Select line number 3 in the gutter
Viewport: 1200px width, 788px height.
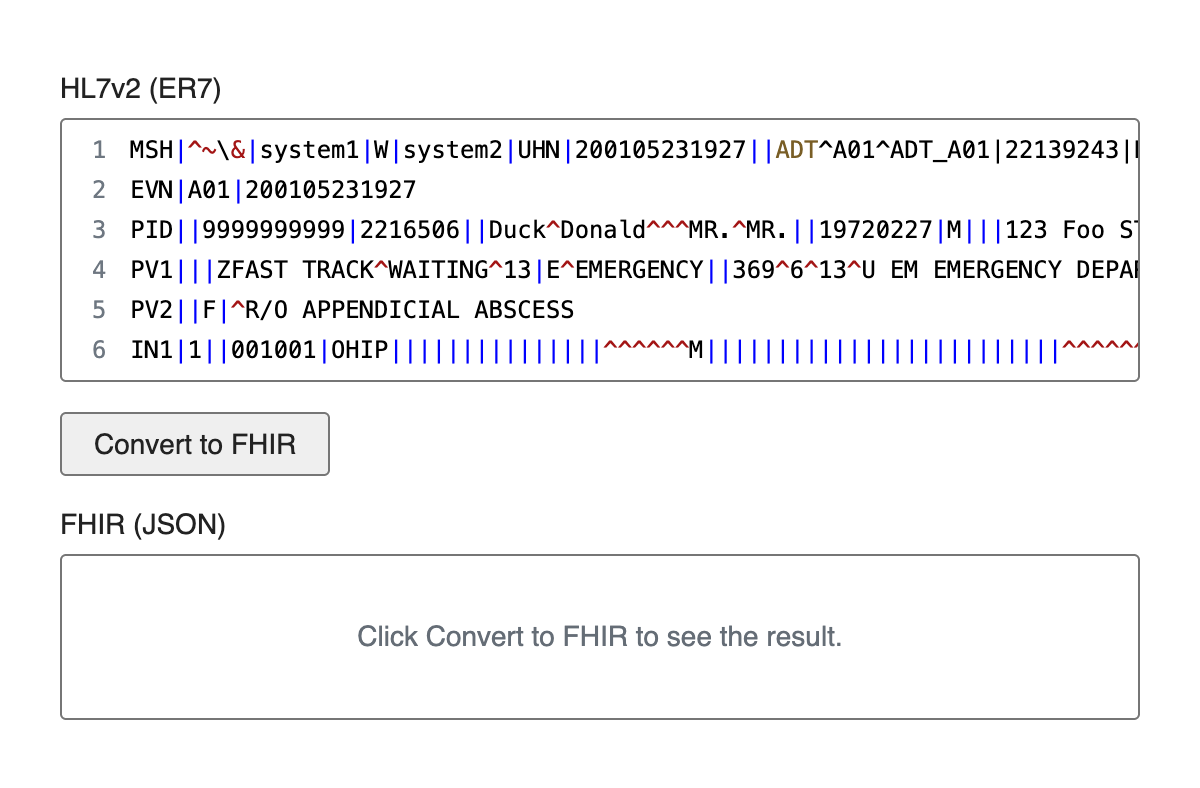(x=99, y=230)
